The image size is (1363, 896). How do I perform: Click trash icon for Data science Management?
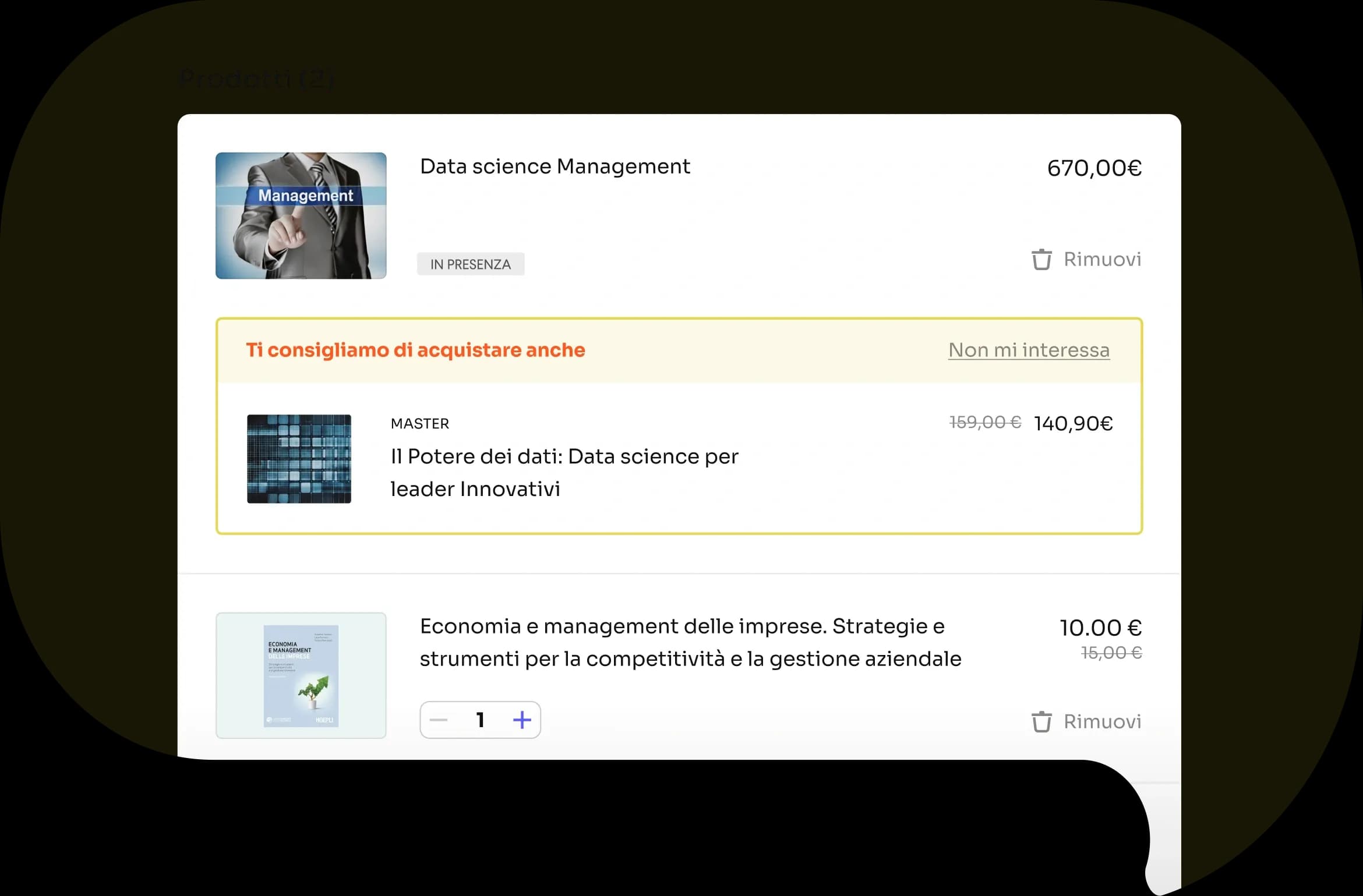pyautogui.click(x=1041, y=260)
